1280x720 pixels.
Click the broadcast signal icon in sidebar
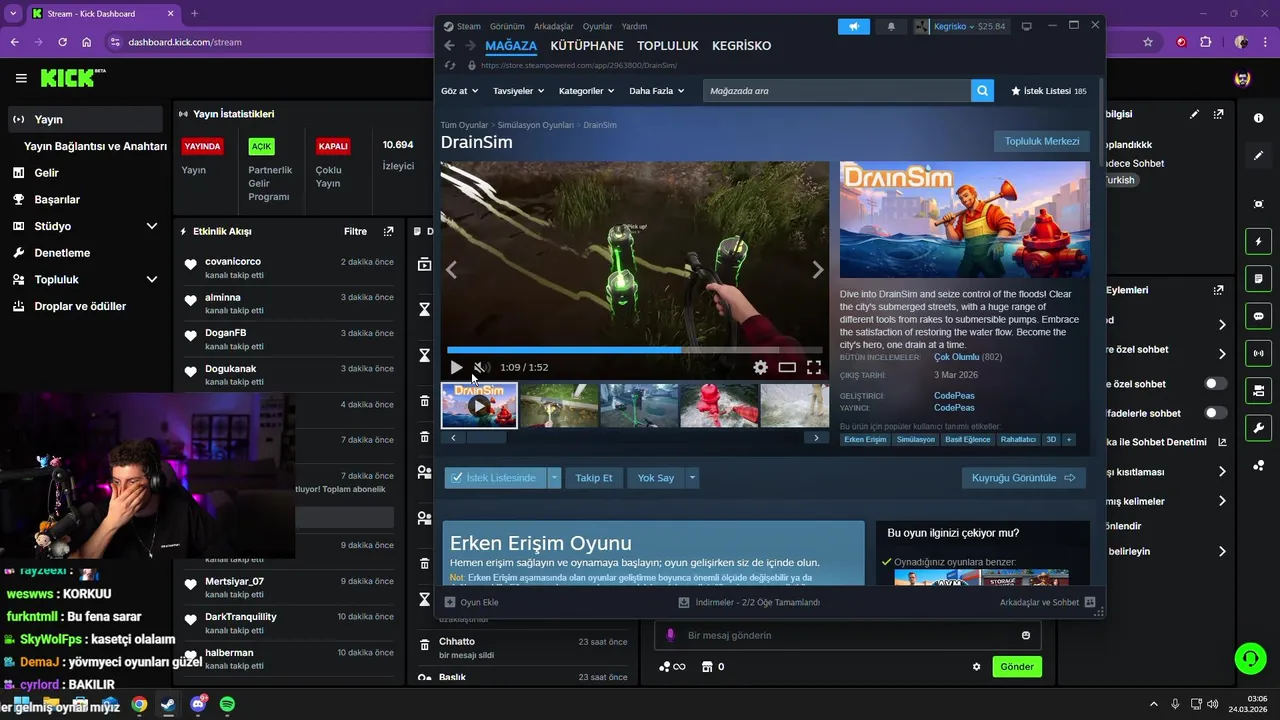(1258, 353)
